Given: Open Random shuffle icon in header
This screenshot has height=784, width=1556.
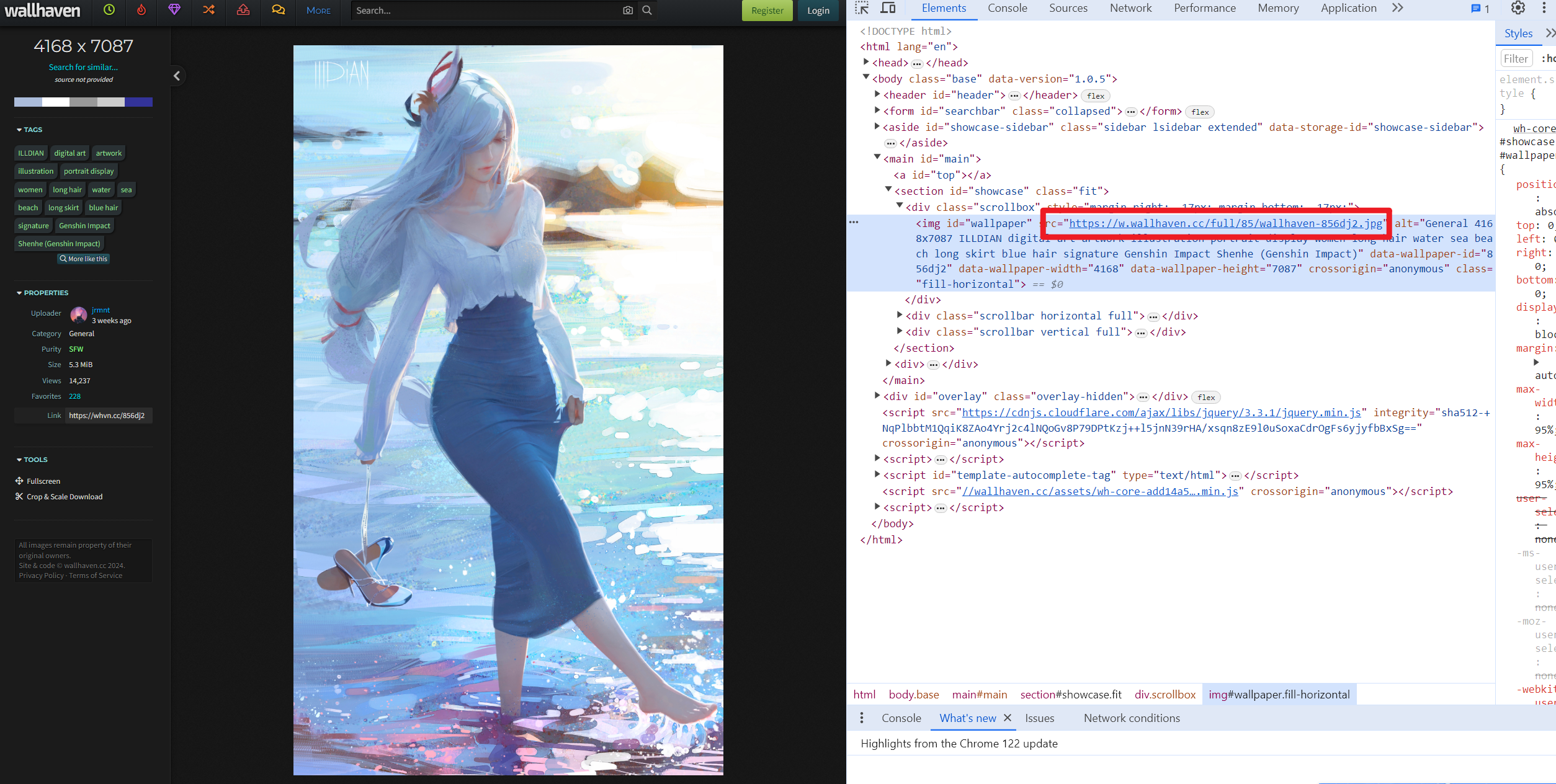Looking at the screenshot, I should click(x=208, y=10).
